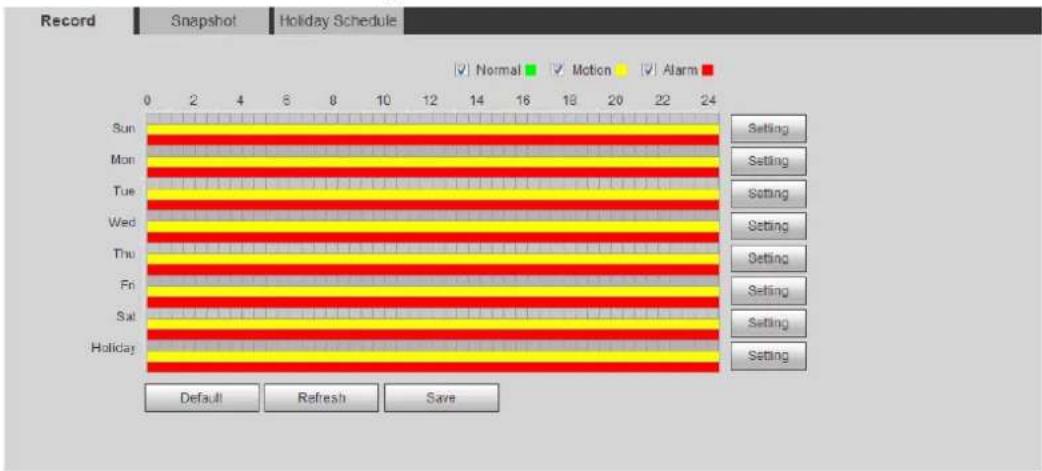Image resolution: width=1042 pixels, height=471 pixels.
Task: Click Friday's yellow motion timeline bar
Action: 433,291
